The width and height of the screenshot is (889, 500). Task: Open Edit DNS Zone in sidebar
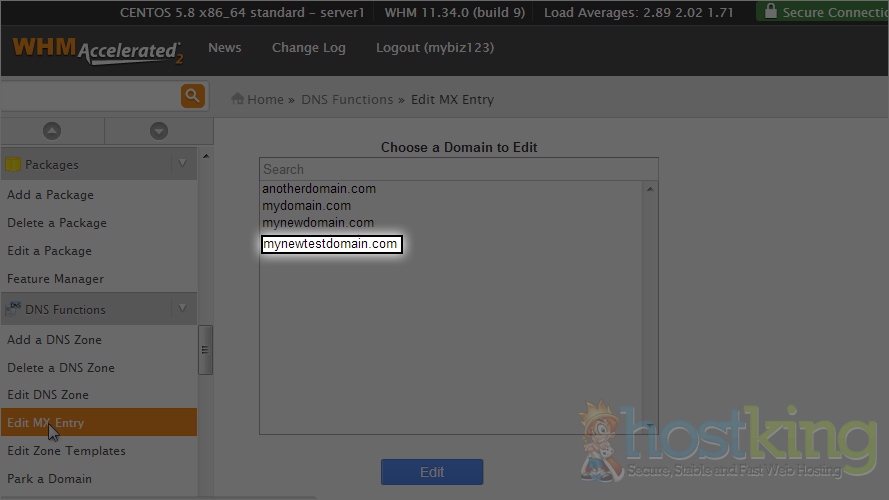48,395
